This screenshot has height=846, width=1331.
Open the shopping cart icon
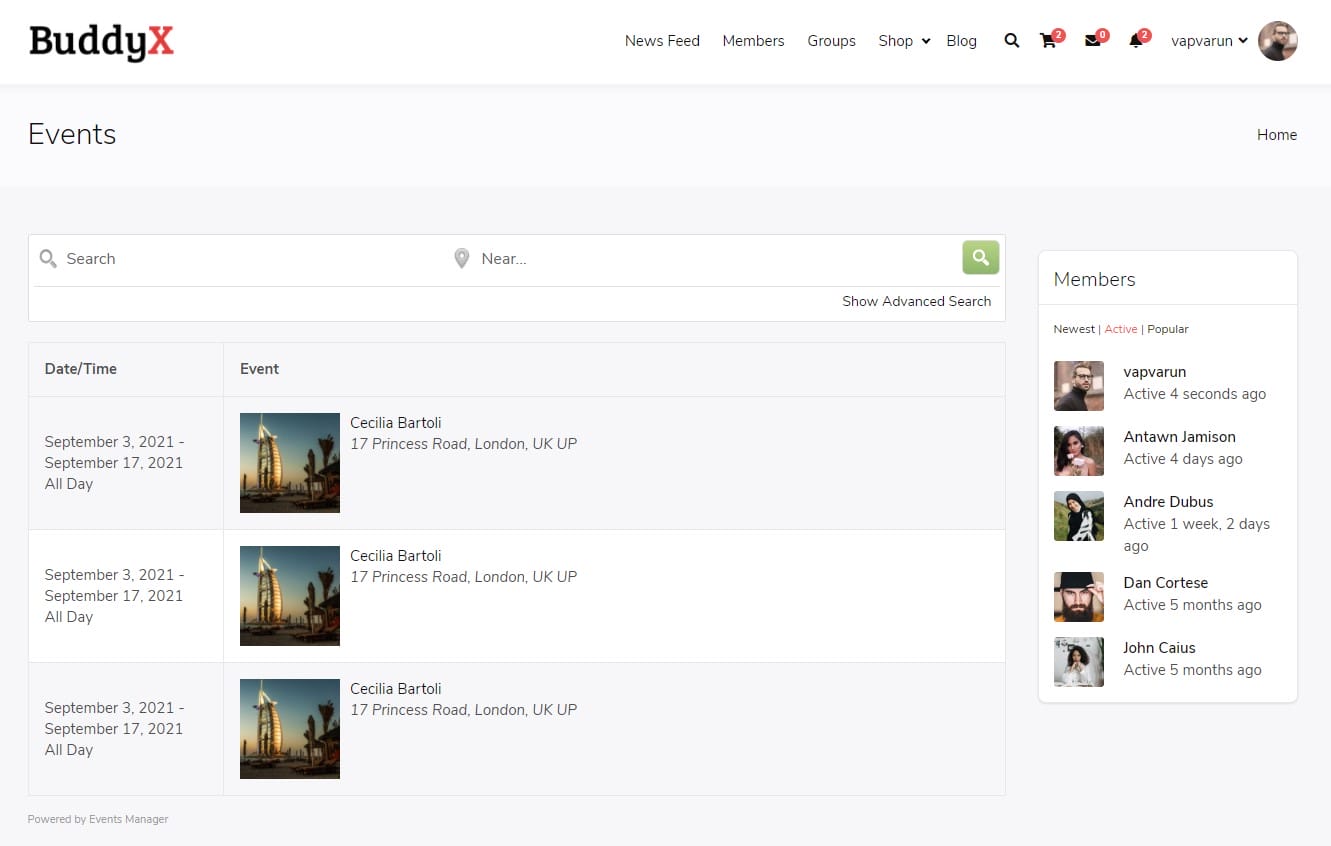(x=1048, y=41)
